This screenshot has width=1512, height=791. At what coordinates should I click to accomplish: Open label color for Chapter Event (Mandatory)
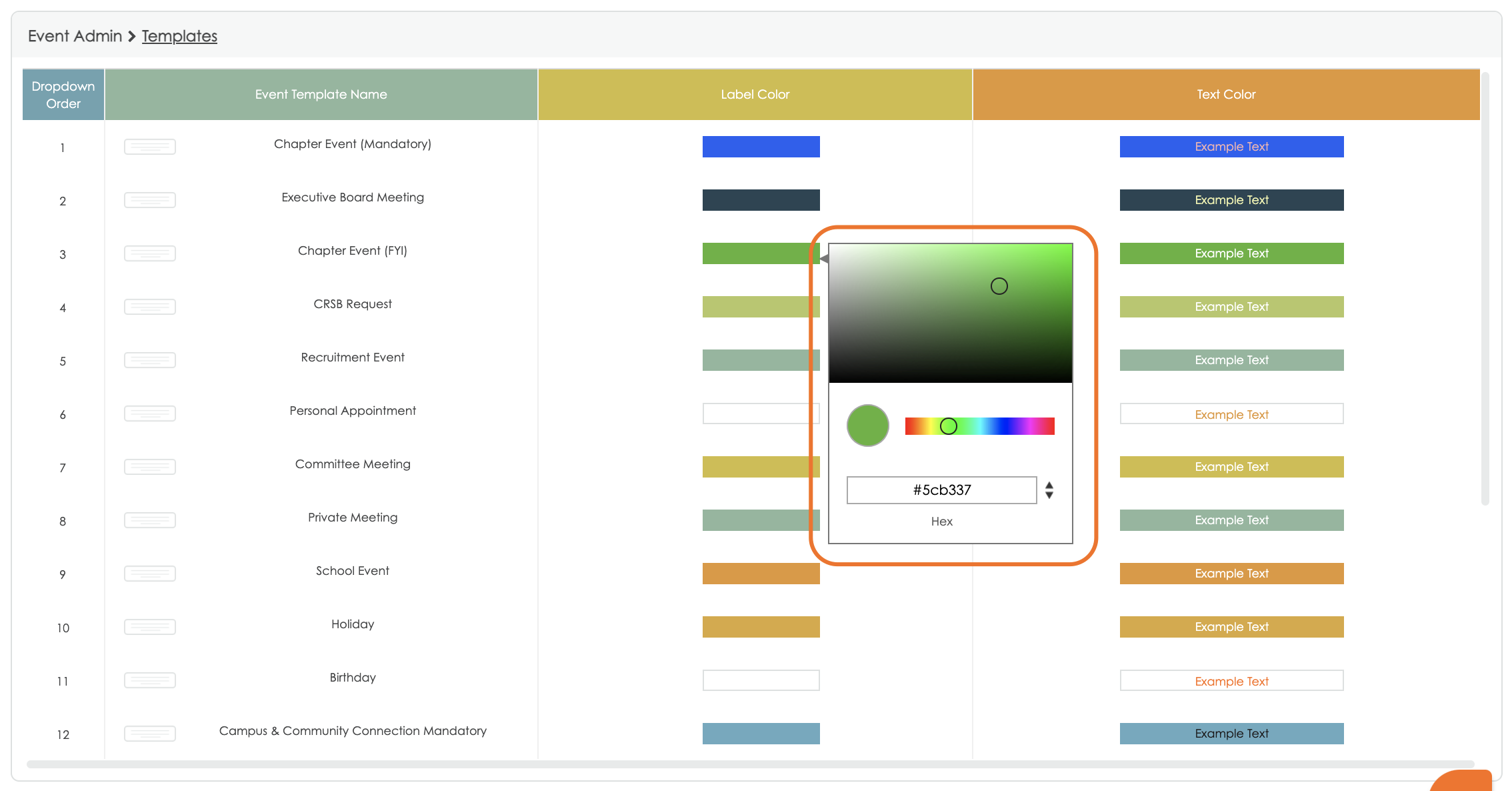(x=761, y=147)
